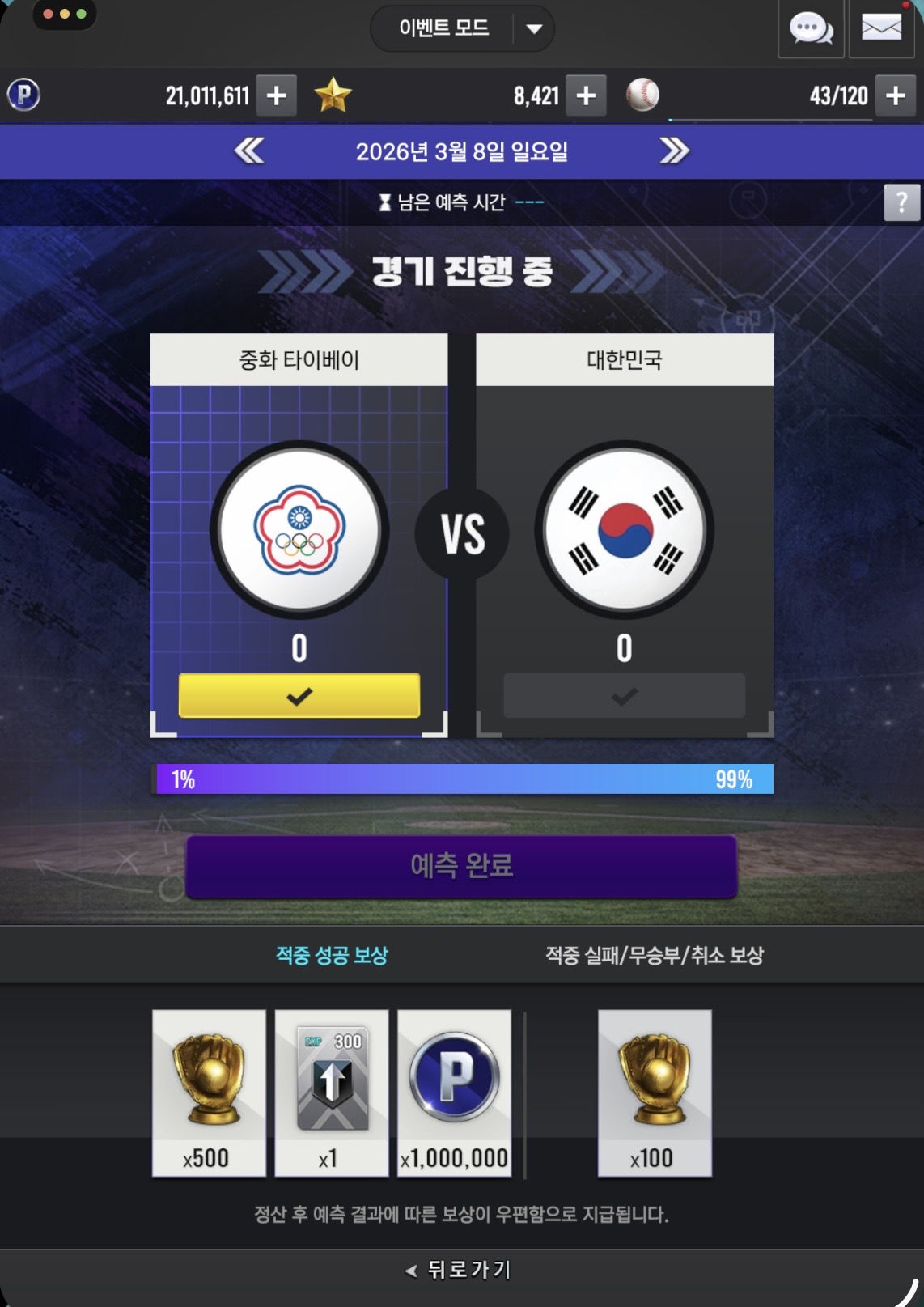The image size is (924, 1307).
Task: Click the 1% to 99% prediction ratio bar
Action: coord(462,779)
